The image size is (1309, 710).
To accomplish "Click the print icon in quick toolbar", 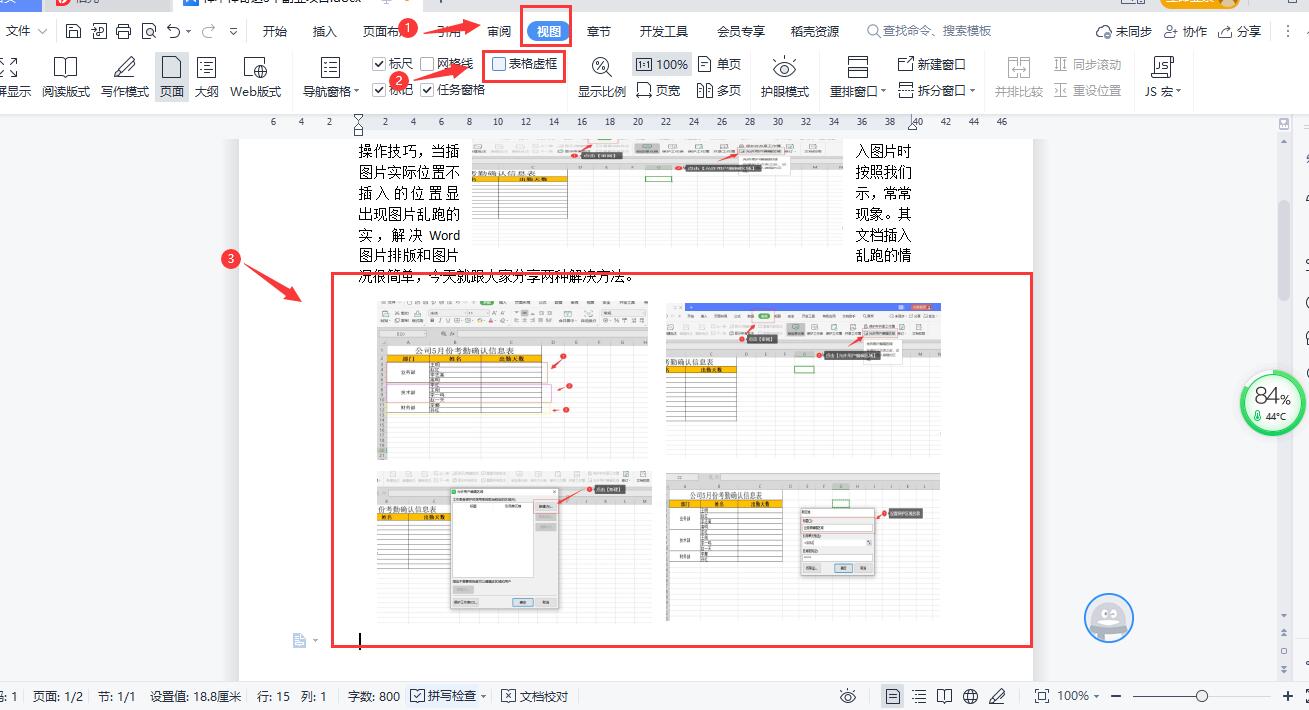I will tap(123, 31).
